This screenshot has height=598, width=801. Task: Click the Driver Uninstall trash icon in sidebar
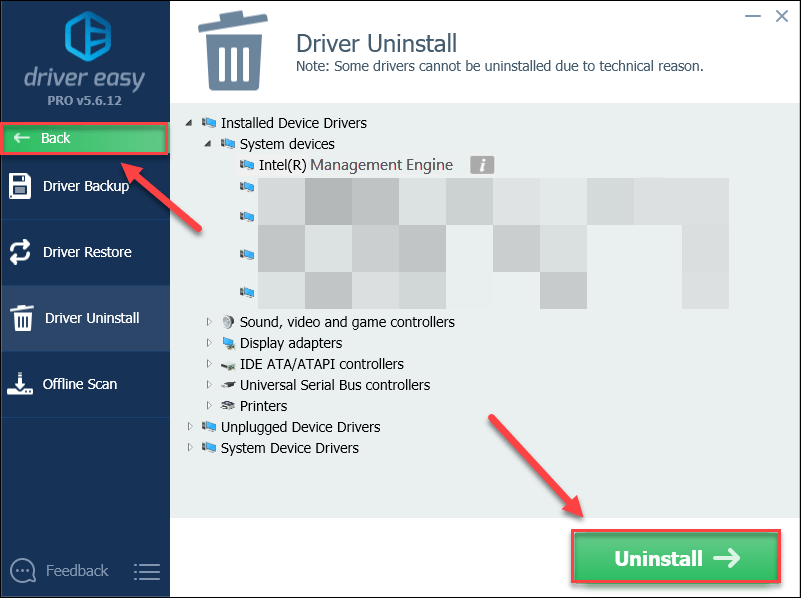coord(22,318)
